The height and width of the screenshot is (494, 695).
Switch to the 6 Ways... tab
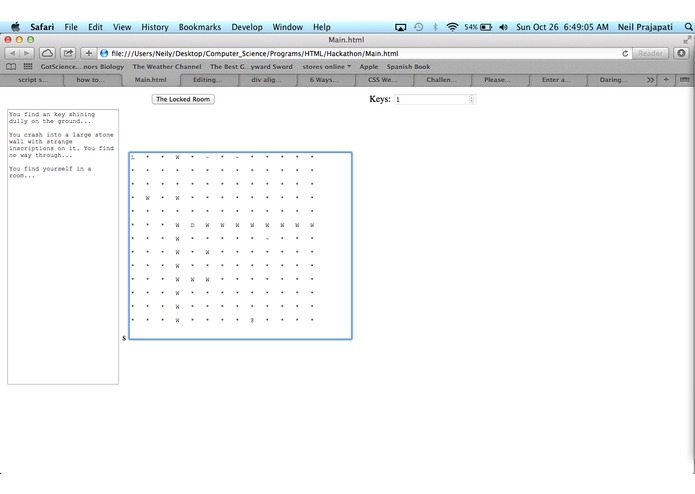click(324, 80)
